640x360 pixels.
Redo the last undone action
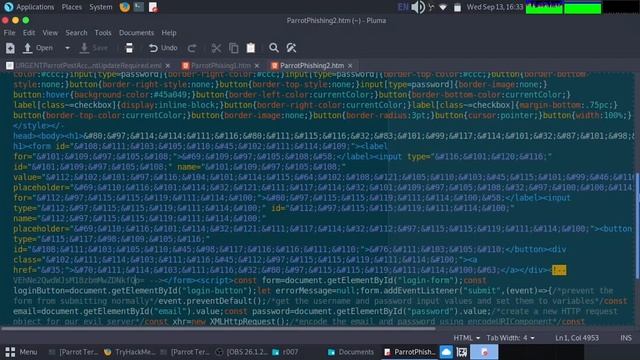click(x=192, y=48)
